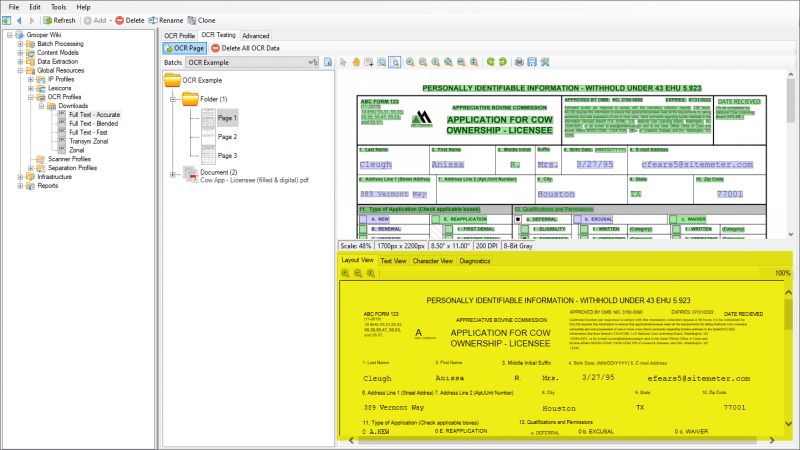Select the arrow pointer tool
Viewport: 800px width, 450px height.
(x=342, y=62)
